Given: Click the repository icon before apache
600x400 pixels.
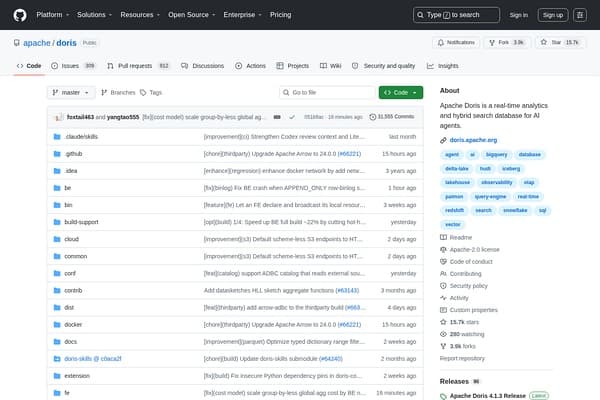Looking at the screenshot, I should (x=17, y=43).
